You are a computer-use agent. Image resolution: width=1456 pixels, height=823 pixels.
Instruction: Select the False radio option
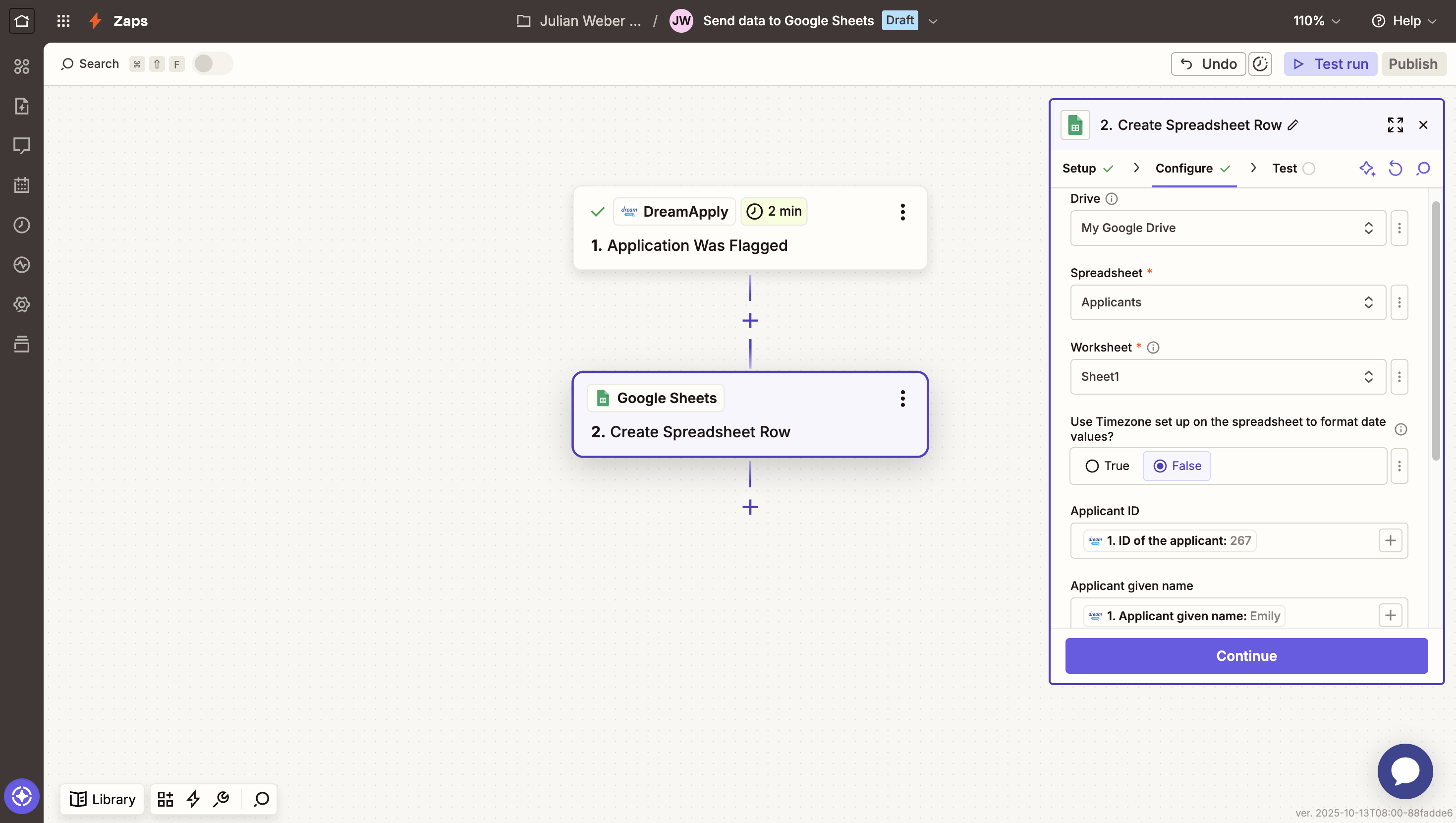(x=1177, y=466)
